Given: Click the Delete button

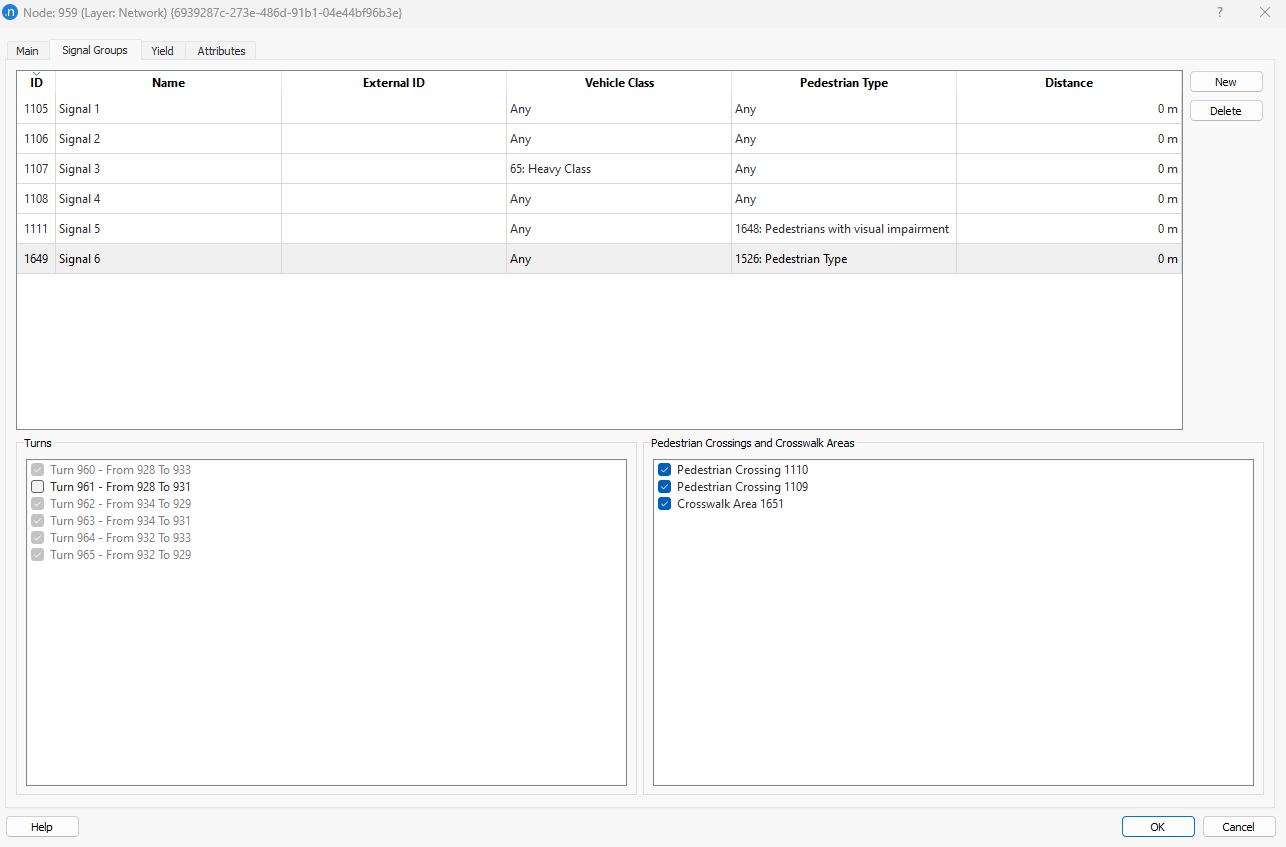Looking at the screenshot, I should coord(1225,111).
